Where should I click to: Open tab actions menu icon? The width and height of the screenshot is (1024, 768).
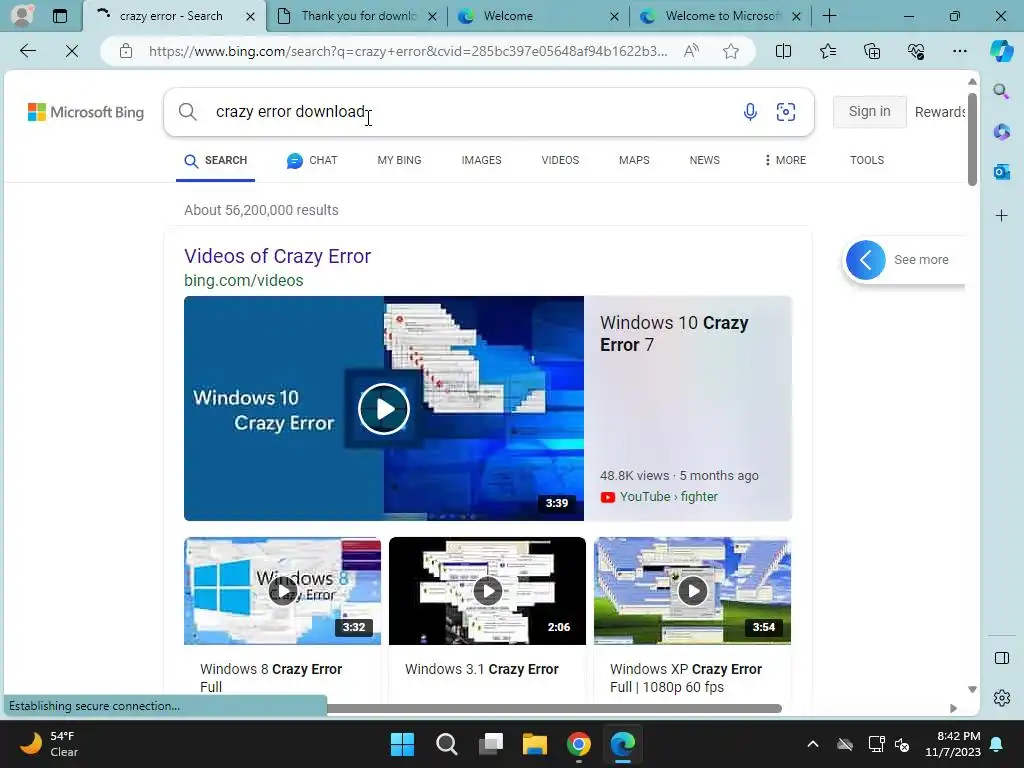point(59,16)
